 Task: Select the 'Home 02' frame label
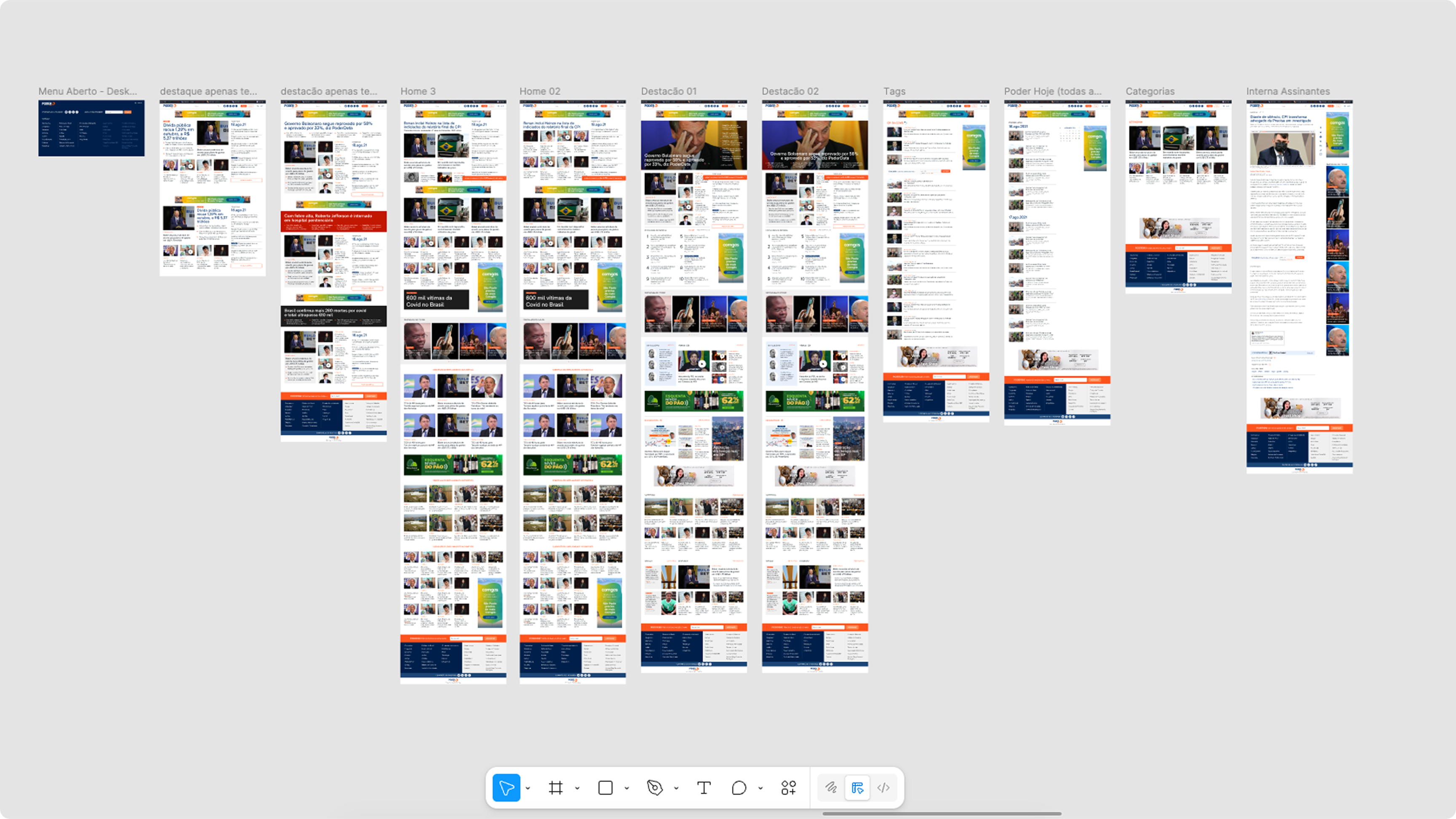540,91
